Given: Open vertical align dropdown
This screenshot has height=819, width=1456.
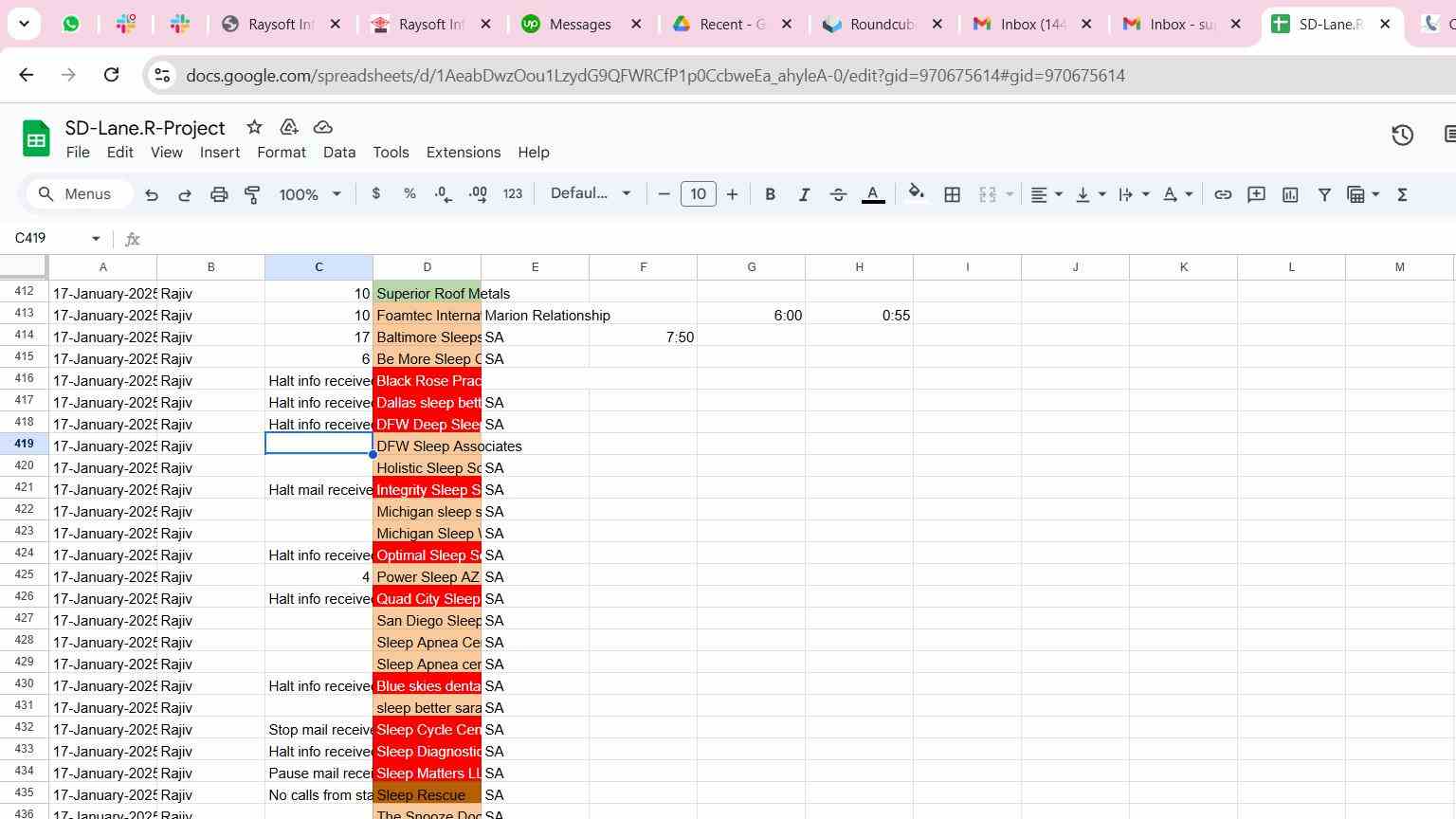Looking at the screenshot, I should coord(1090,194).
